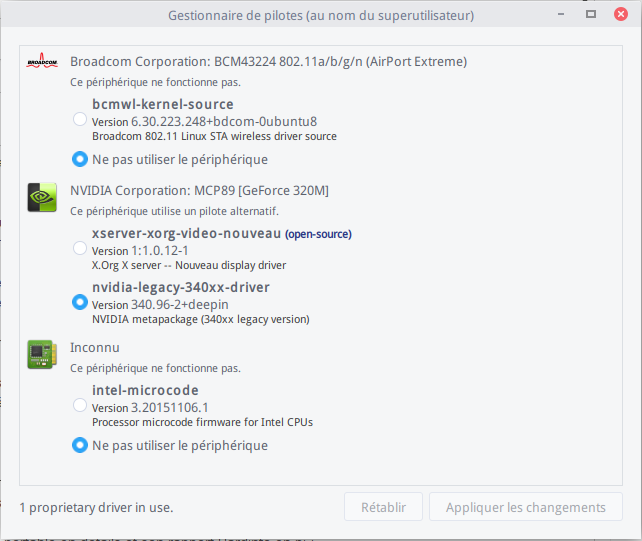Click X.Org X server Nouveau display driver text
The height and width of the screenshot is (541, 642).
click(x=189, y=265)
